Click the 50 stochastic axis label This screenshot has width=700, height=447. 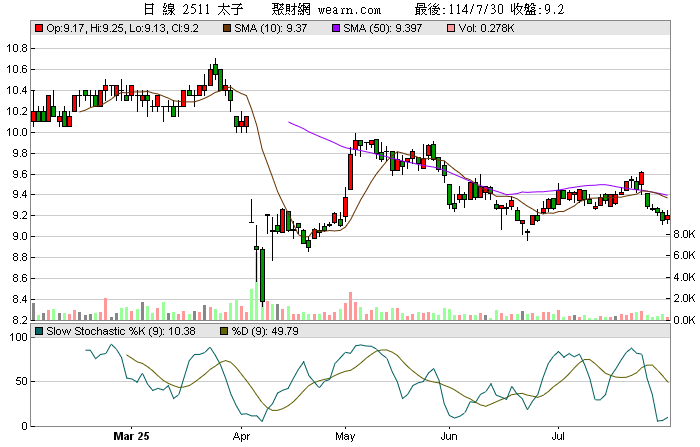[x=21, y=381]
